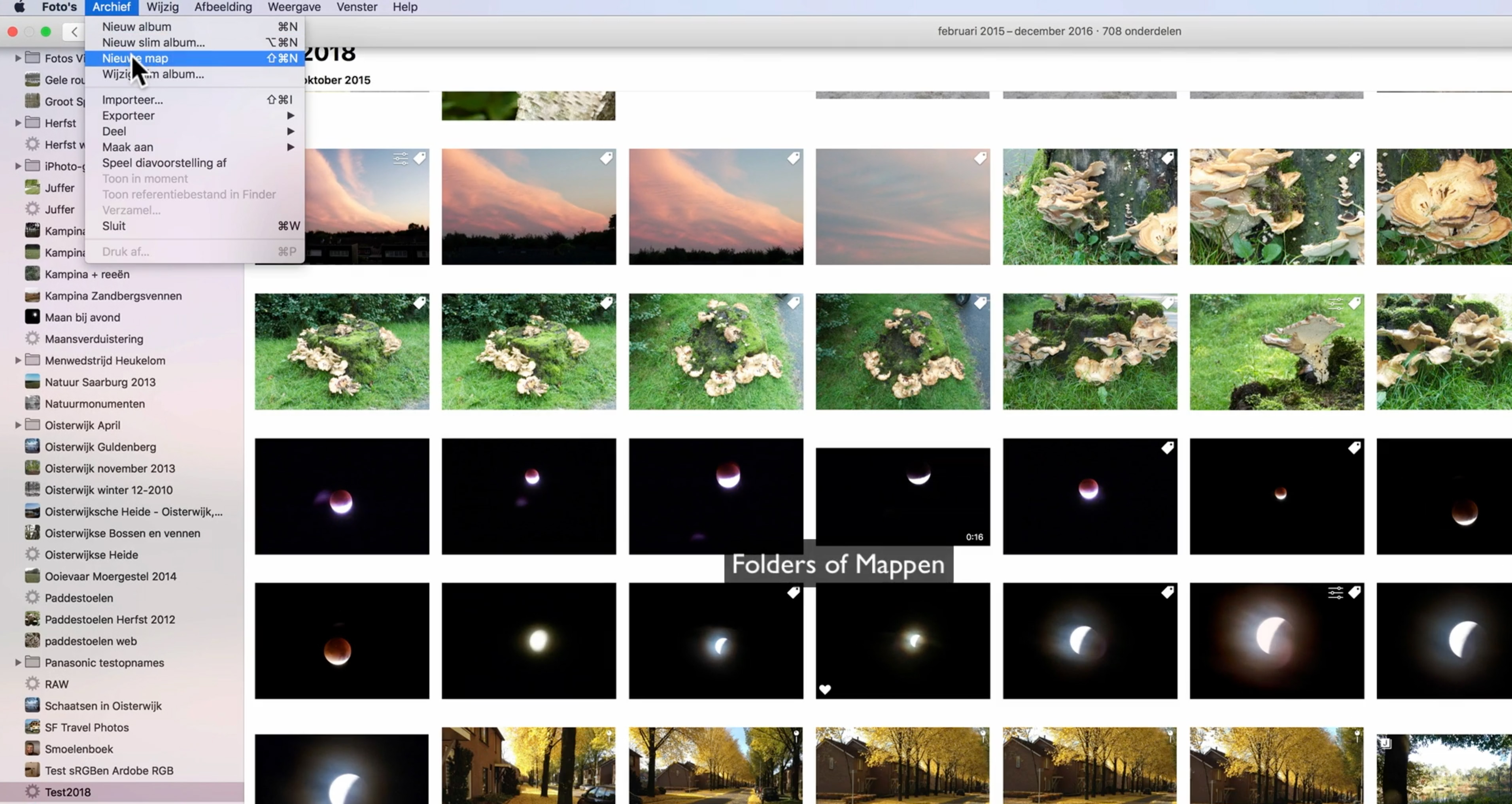Screen dimensions: 1512x804
Task: Click the Maan bij avond album icon
Action: (x=32, y=317)
